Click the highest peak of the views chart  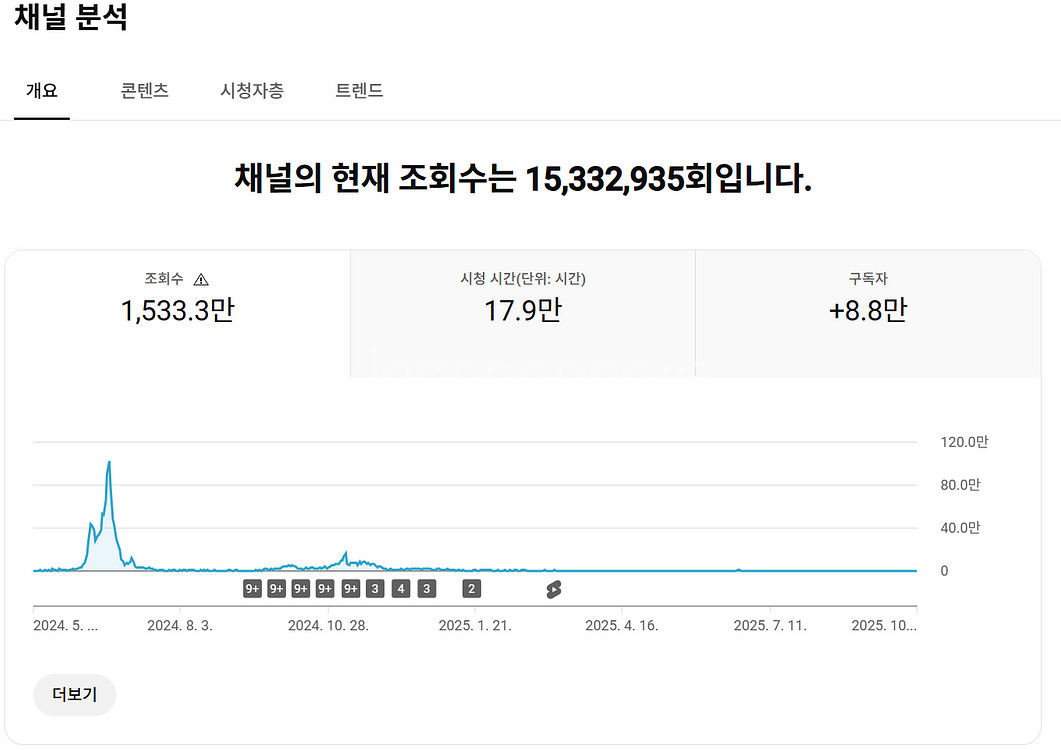pyautogui.click(x=109, y=462)
